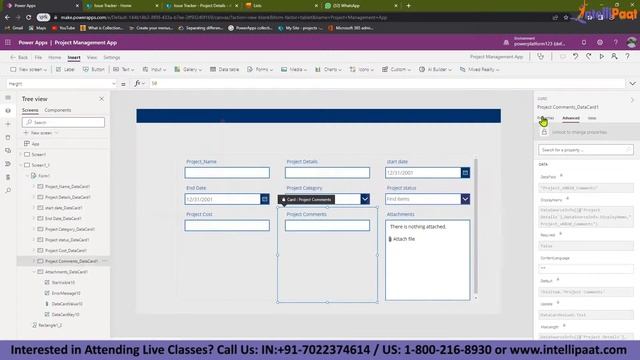Collapse the Attachments_DataCard1 tree node
The image size is (640, 360).
pos(34,272)
